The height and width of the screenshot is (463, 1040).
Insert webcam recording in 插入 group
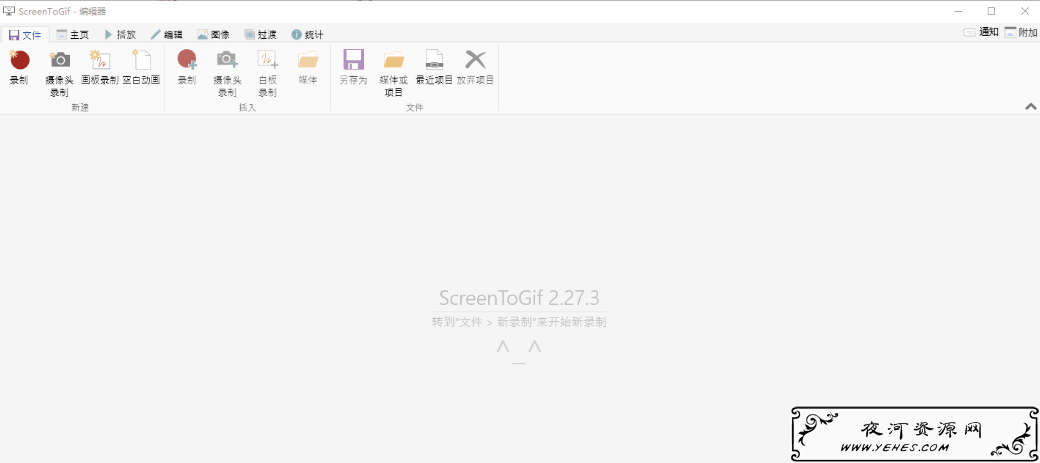click(x=227, y=73)
